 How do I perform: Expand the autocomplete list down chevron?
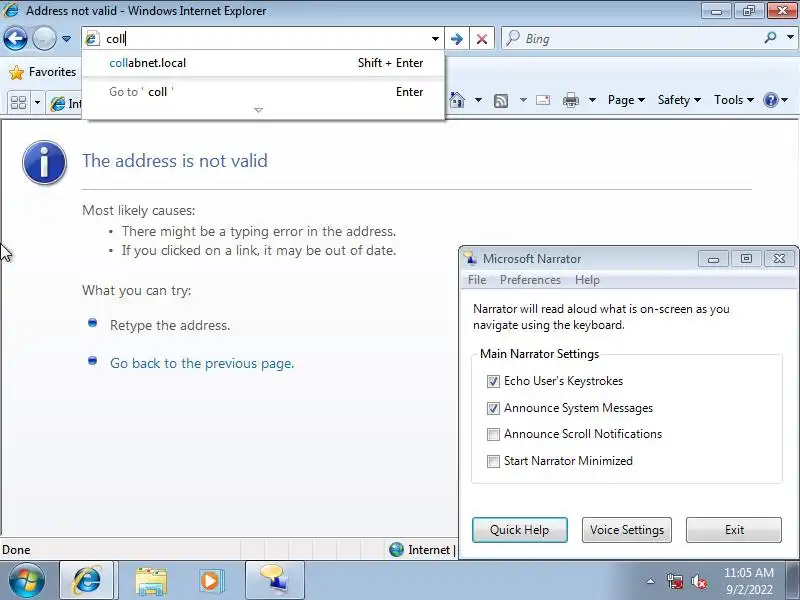258,110
